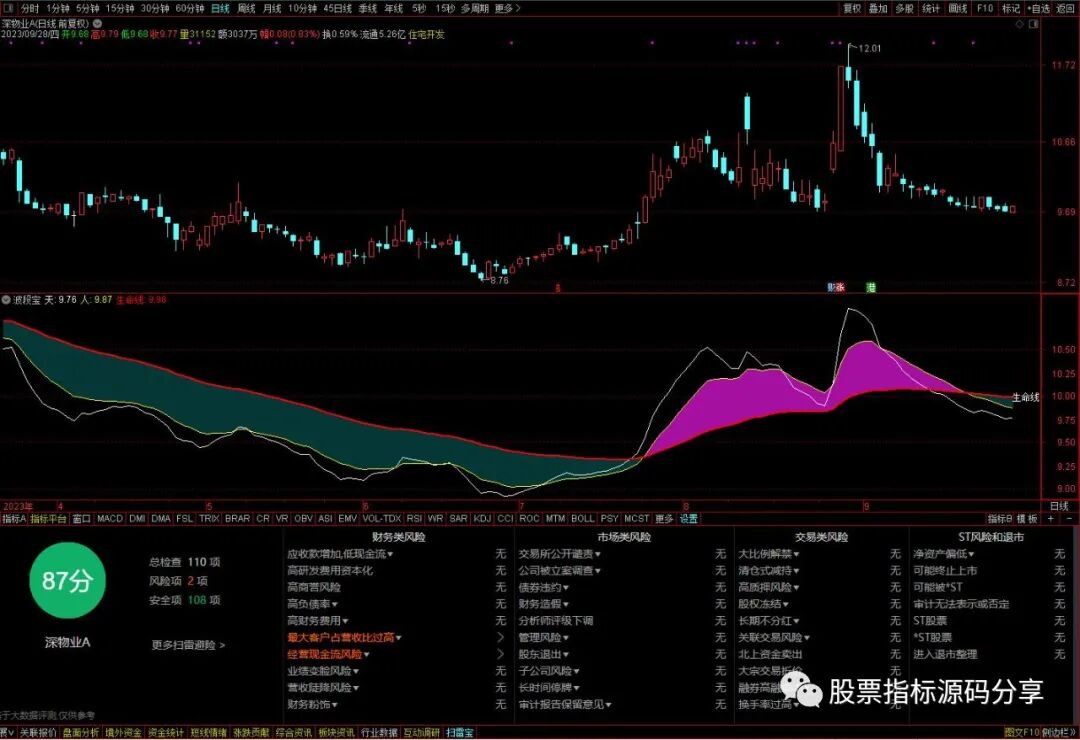Expand 应收款增加,低现金流 dropdown arrow
Screen dimensions: 1080x740
391,554
